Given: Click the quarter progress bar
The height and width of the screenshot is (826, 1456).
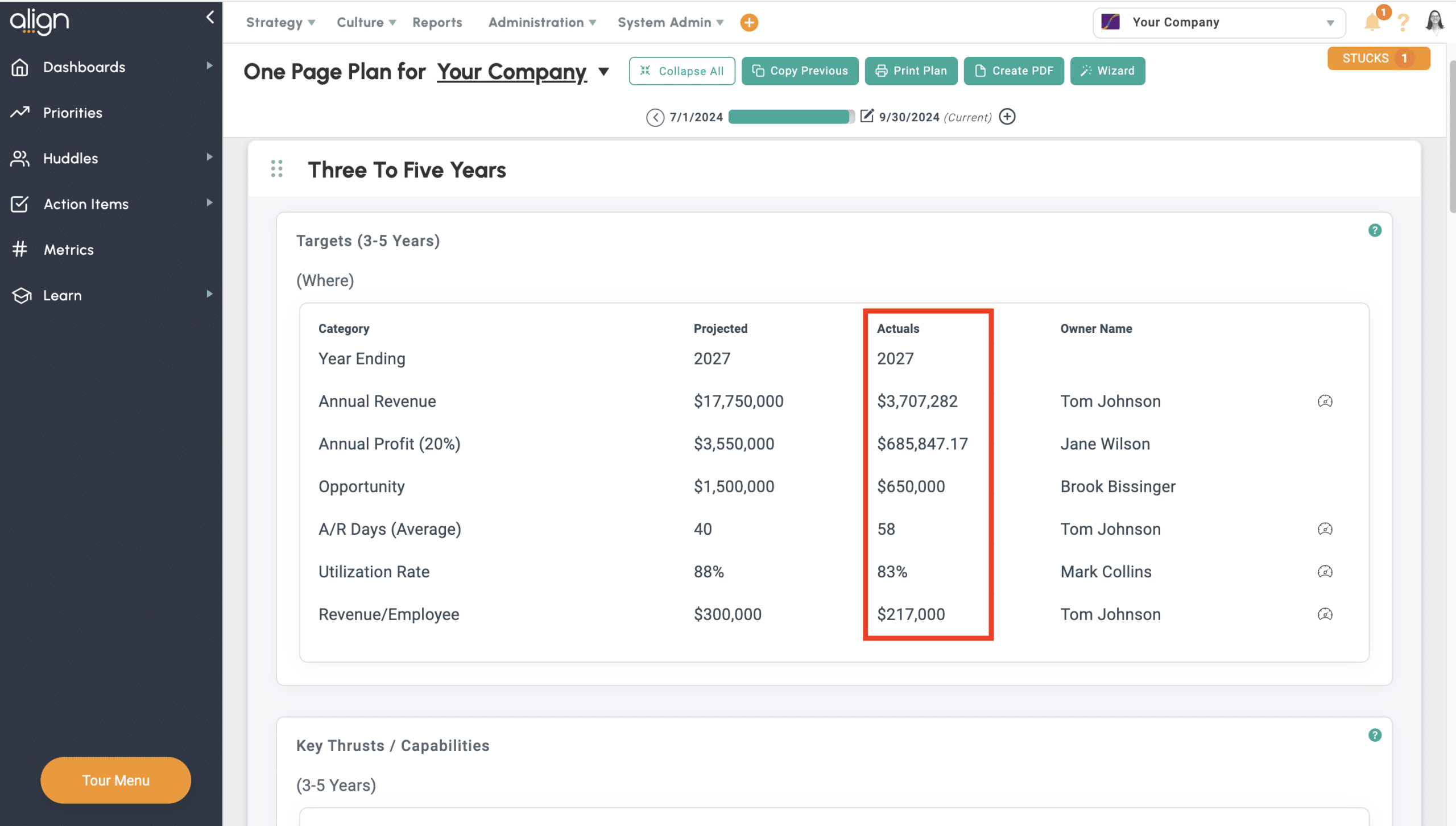Looking at the screenshot, I should [791, 117].
